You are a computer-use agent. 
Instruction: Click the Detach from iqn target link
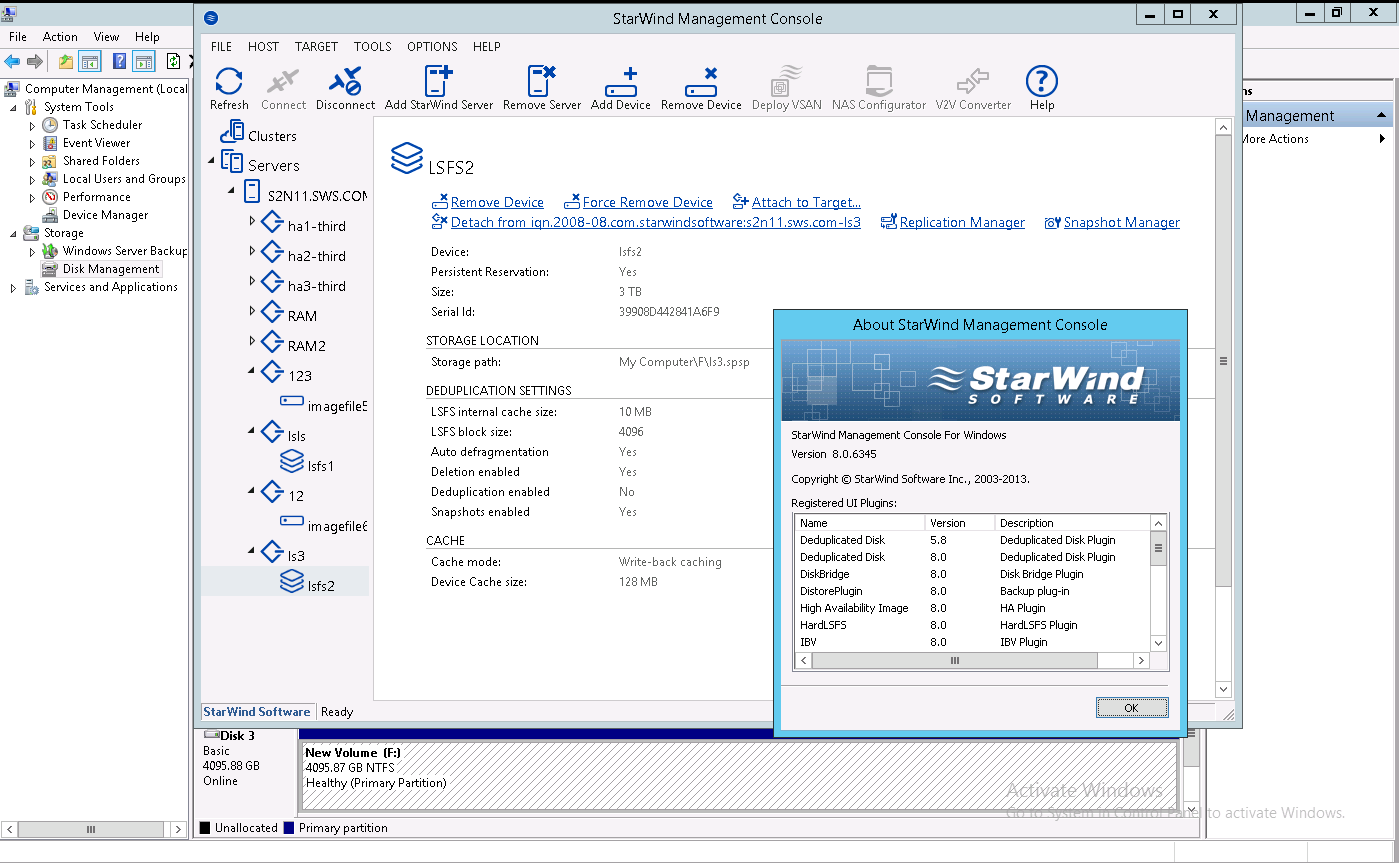(655, 223)
